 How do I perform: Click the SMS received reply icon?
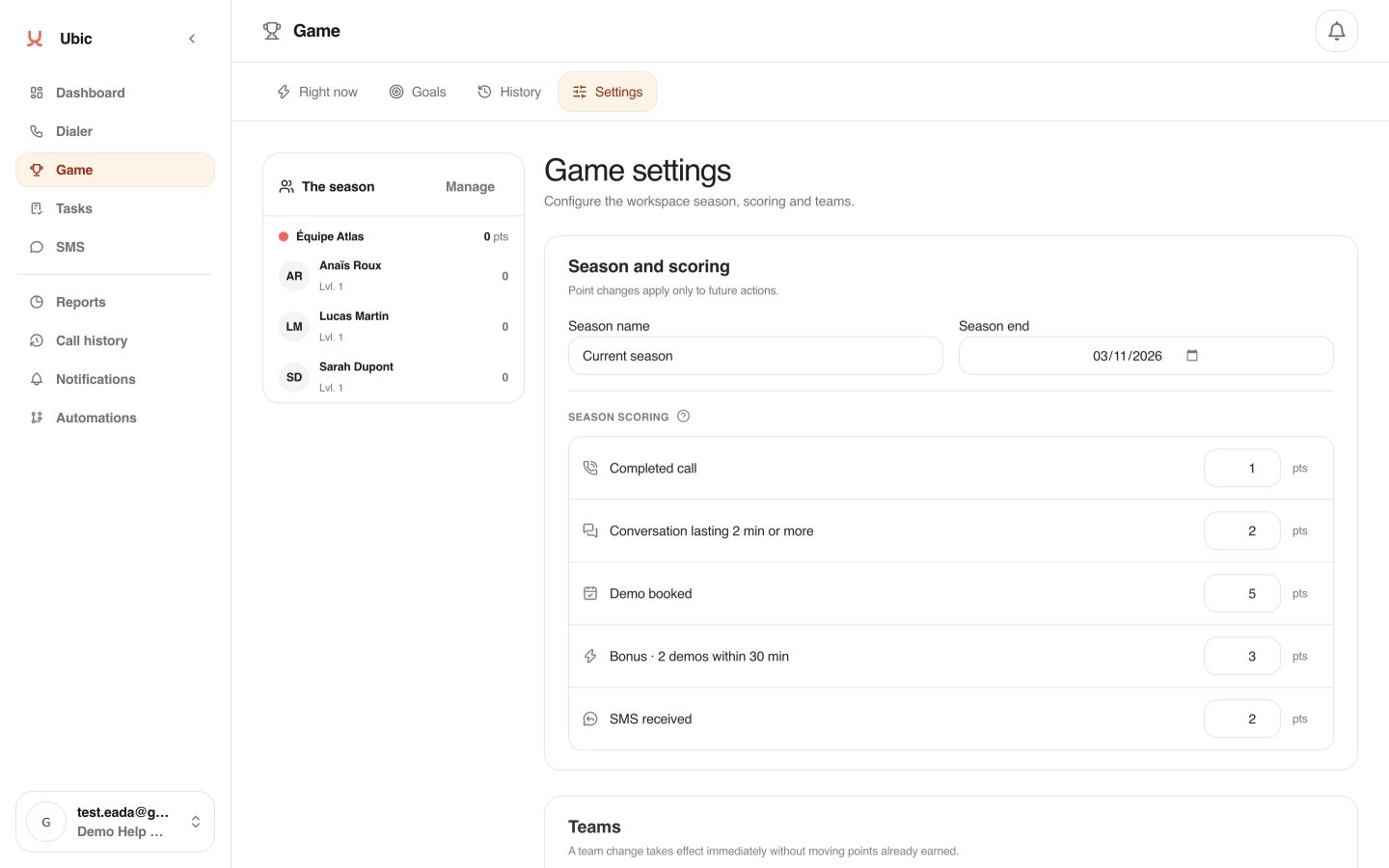(590, 719)
